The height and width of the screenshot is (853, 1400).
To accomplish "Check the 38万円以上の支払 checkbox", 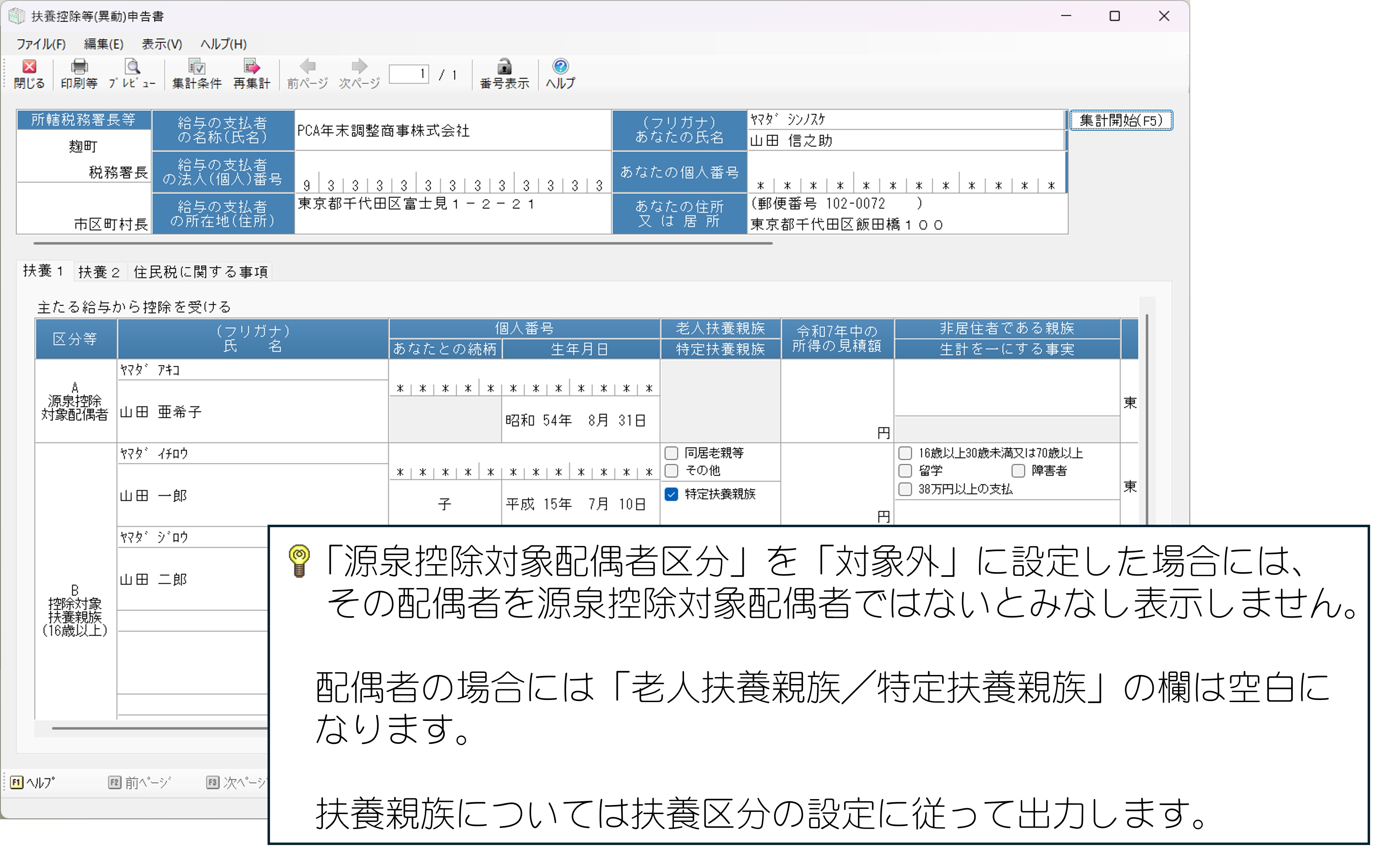I will click(x=905, y=489).
